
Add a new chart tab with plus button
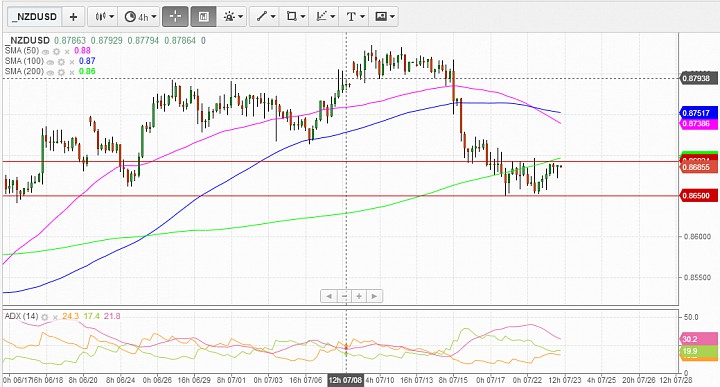pos(73,17)
